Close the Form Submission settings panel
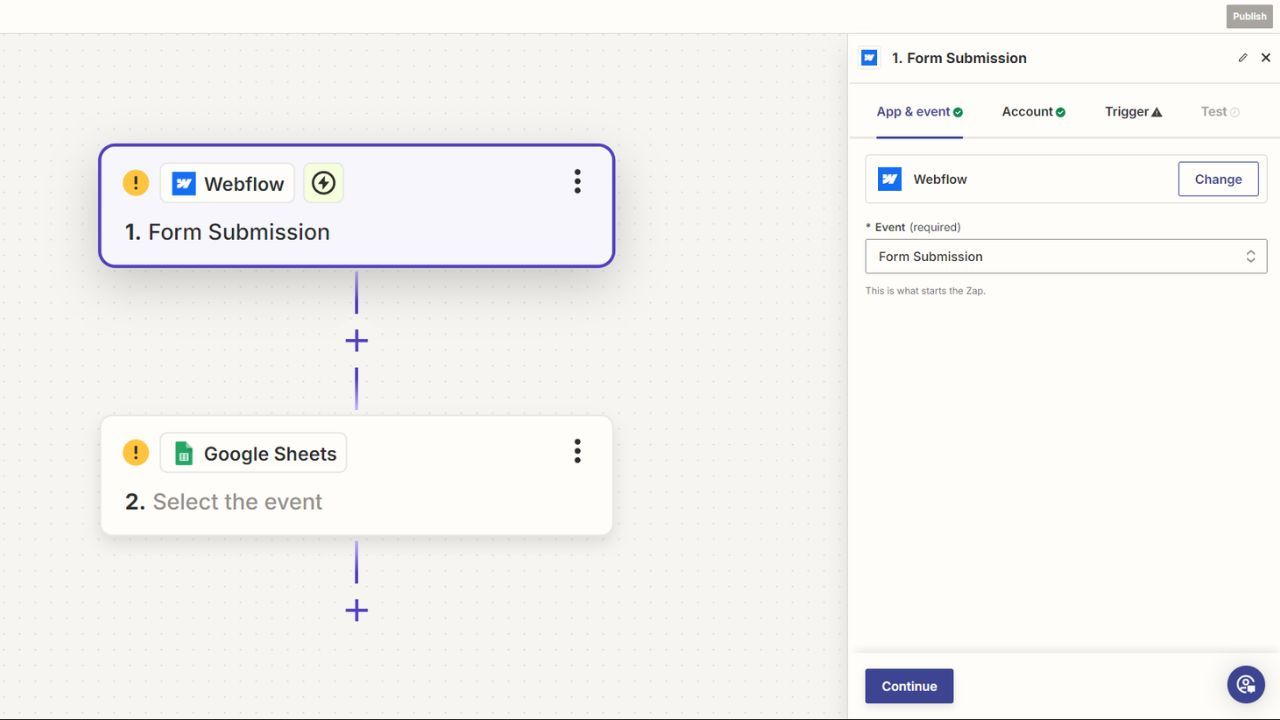The image size is (1280, 720). [1266, 57]
